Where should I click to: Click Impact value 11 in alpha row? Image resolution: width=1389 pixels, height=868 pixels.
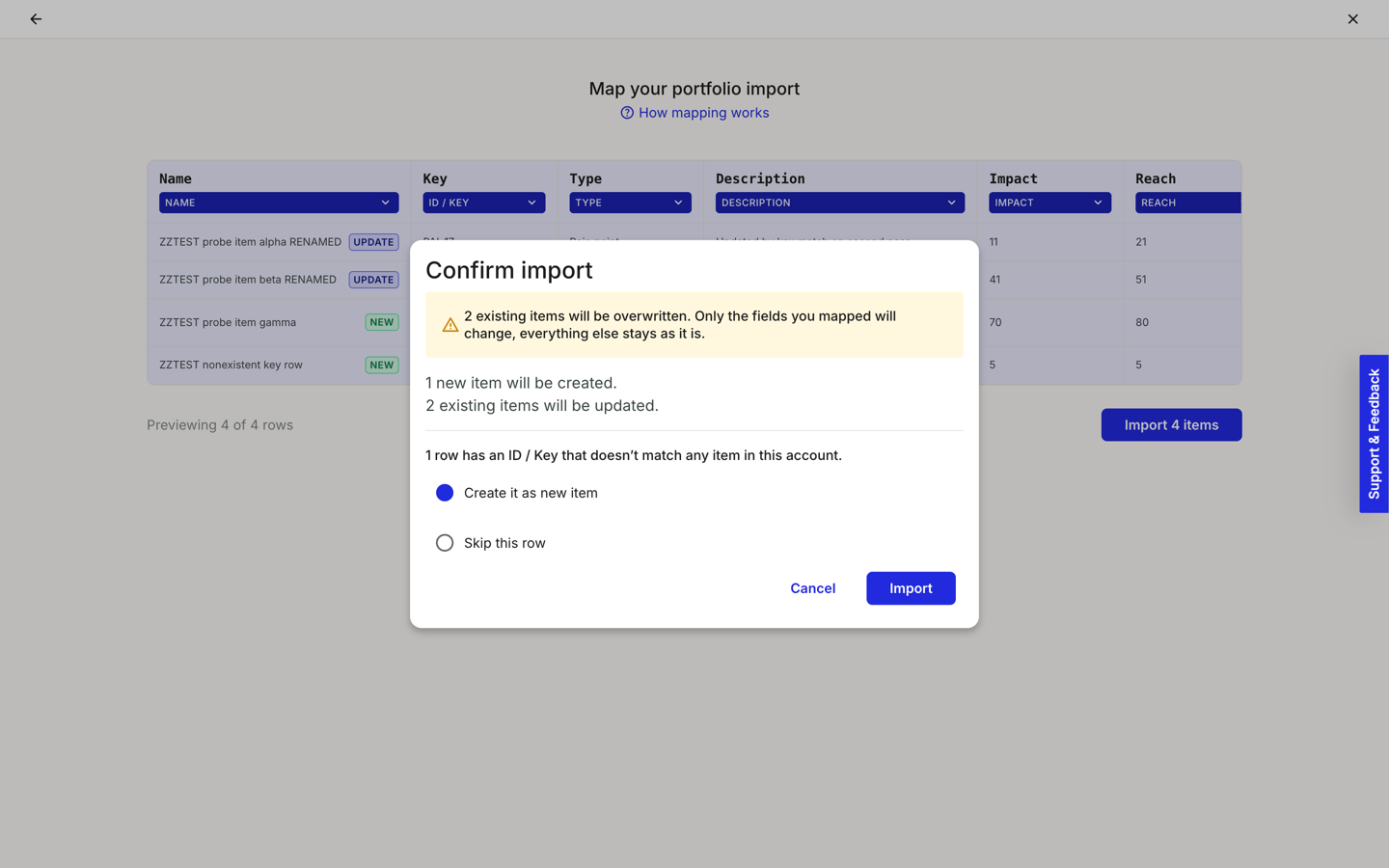pos(994,242)
